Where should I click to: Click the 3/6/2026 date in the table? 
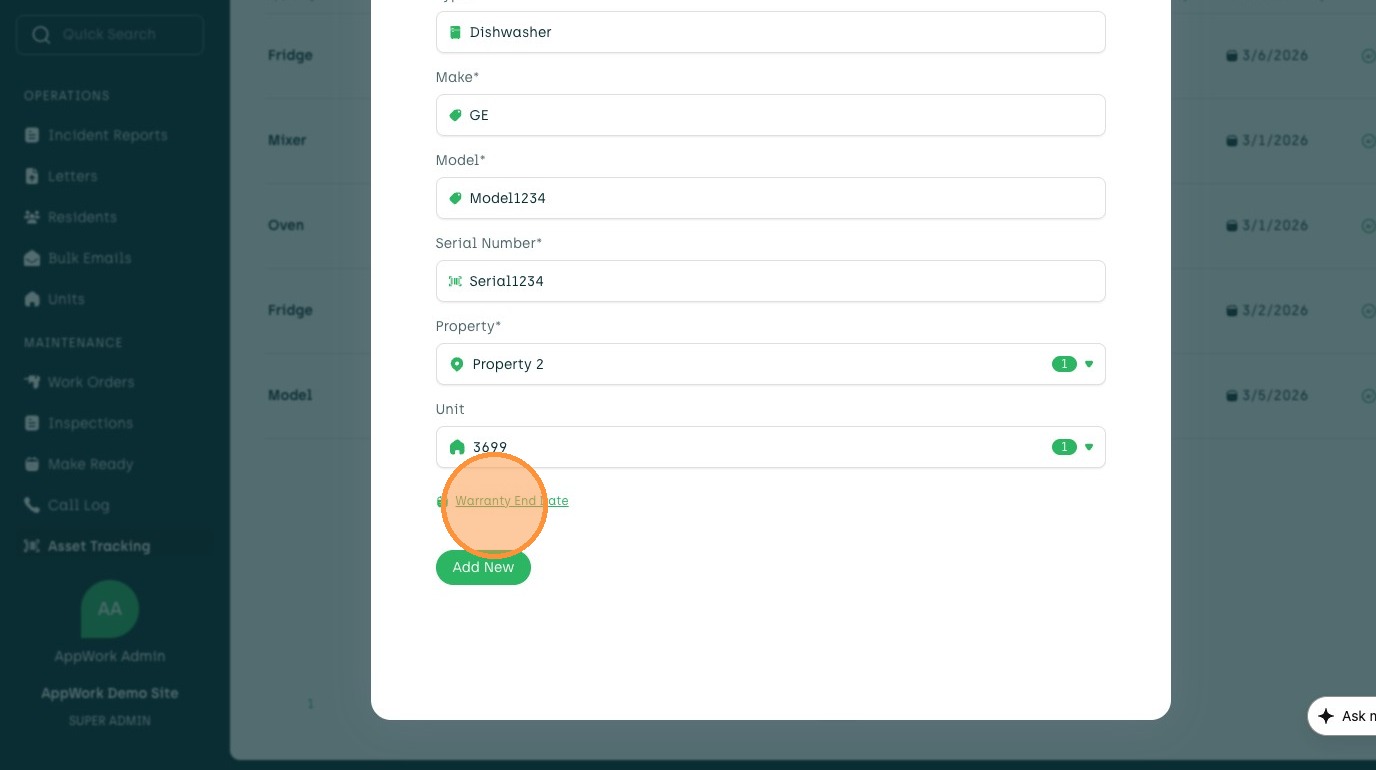point(1275,56)
